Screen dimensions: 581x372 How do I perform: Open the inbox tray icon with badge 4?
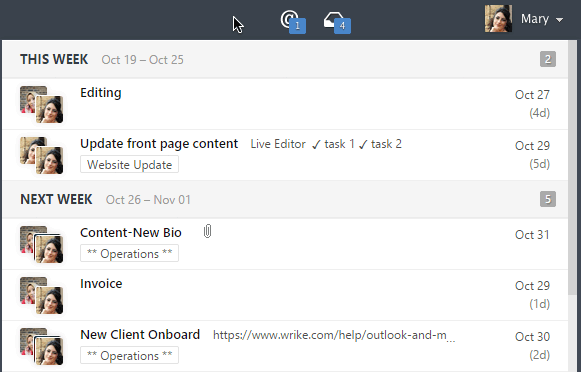337,23
